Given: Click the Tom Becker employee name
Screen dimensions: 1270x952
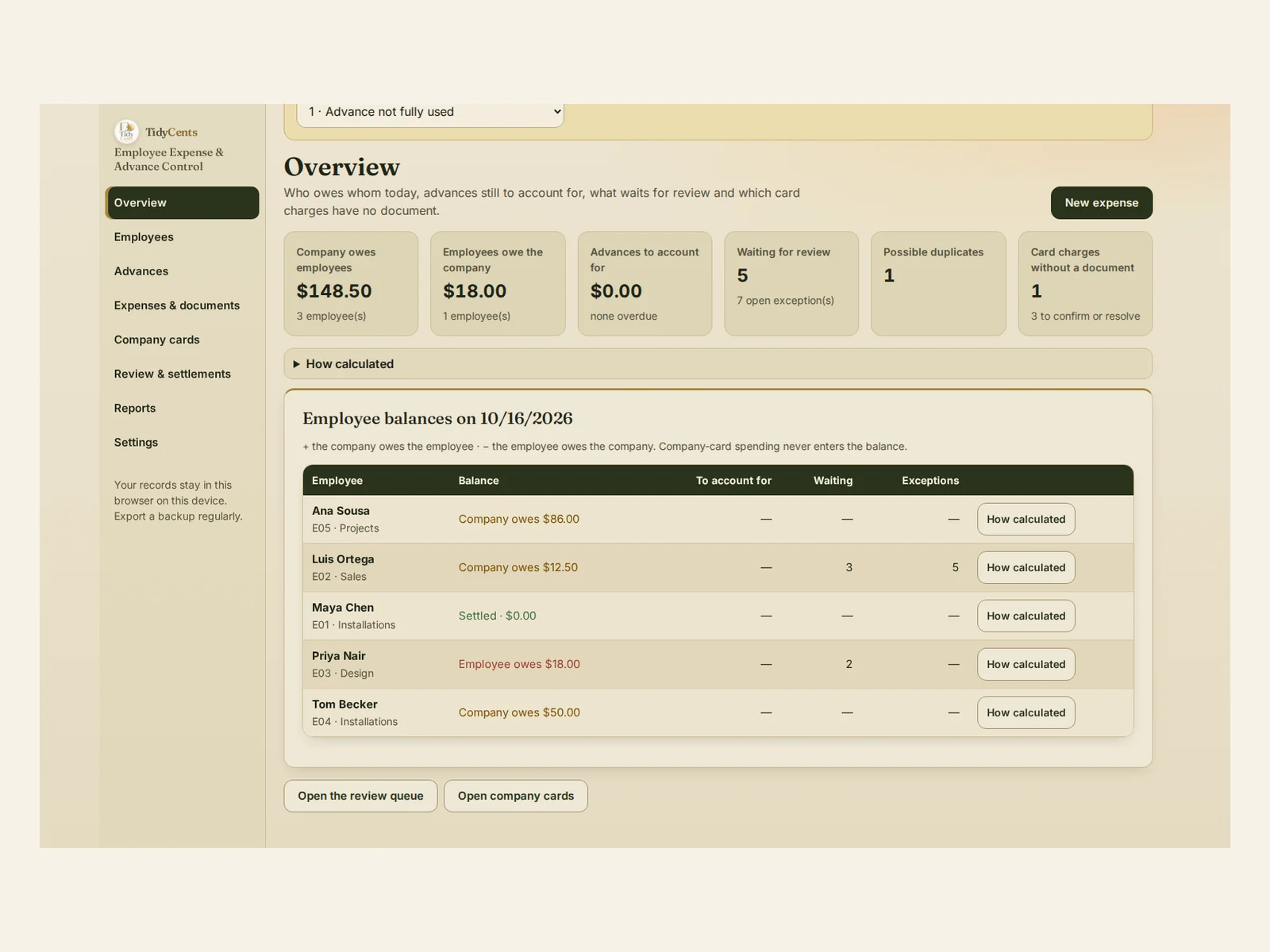Looking at the screenshot, I should (344, 704).
